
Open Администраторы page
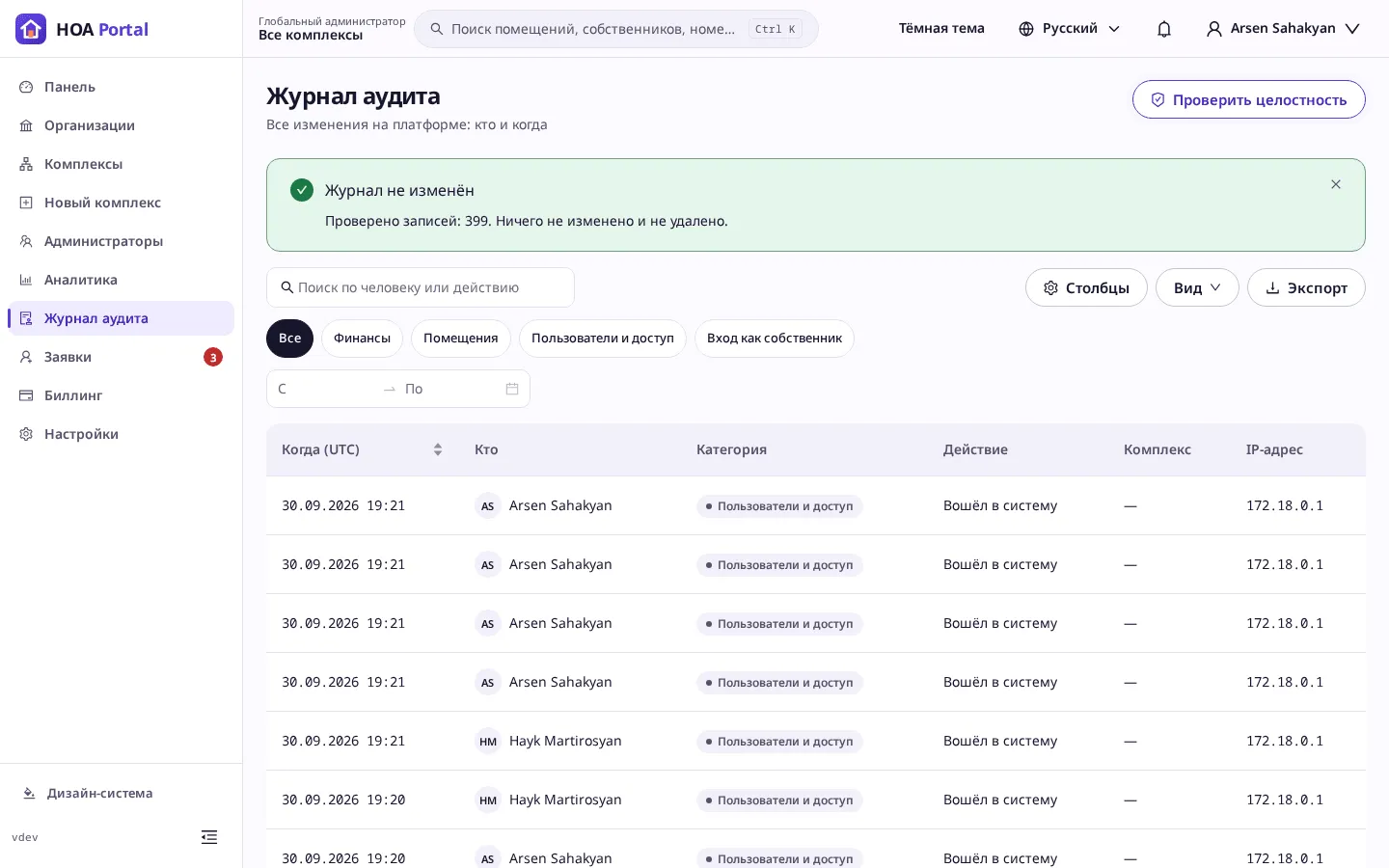click(x=121, y=241)
